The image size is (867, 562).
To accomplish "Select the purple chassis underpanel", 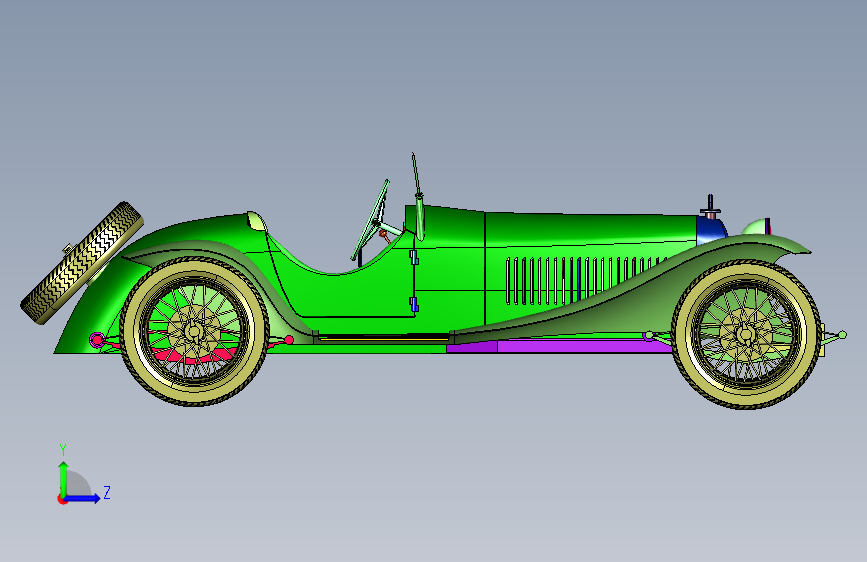I will (558, 347).
